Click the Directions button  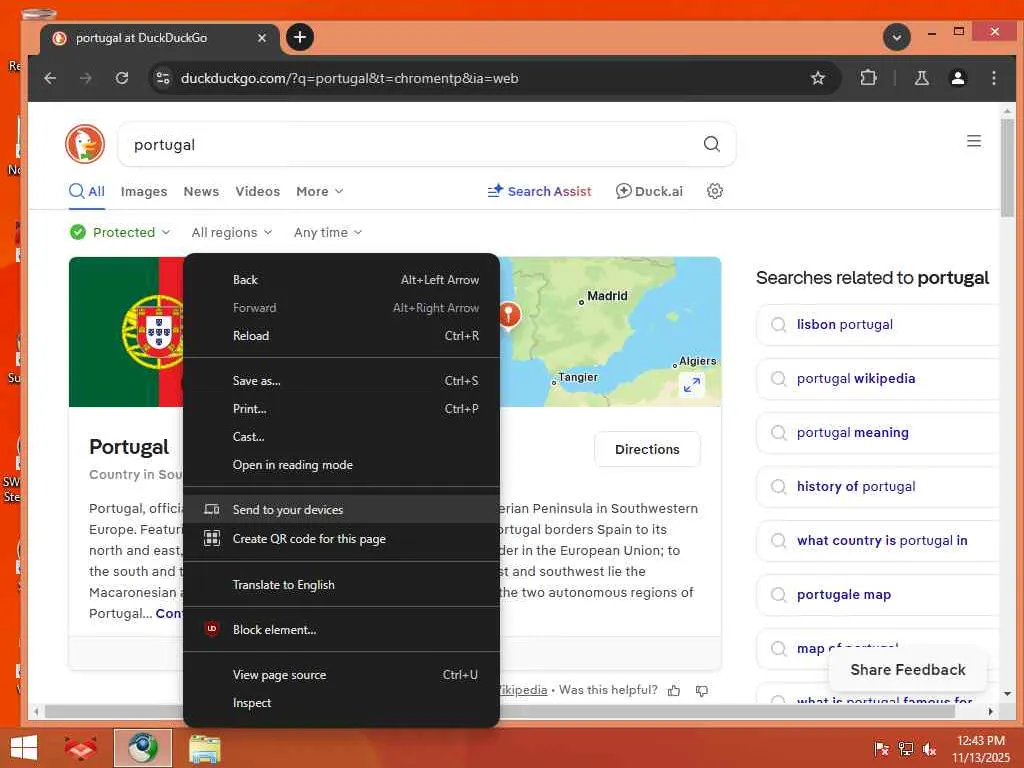click(647, 449)
